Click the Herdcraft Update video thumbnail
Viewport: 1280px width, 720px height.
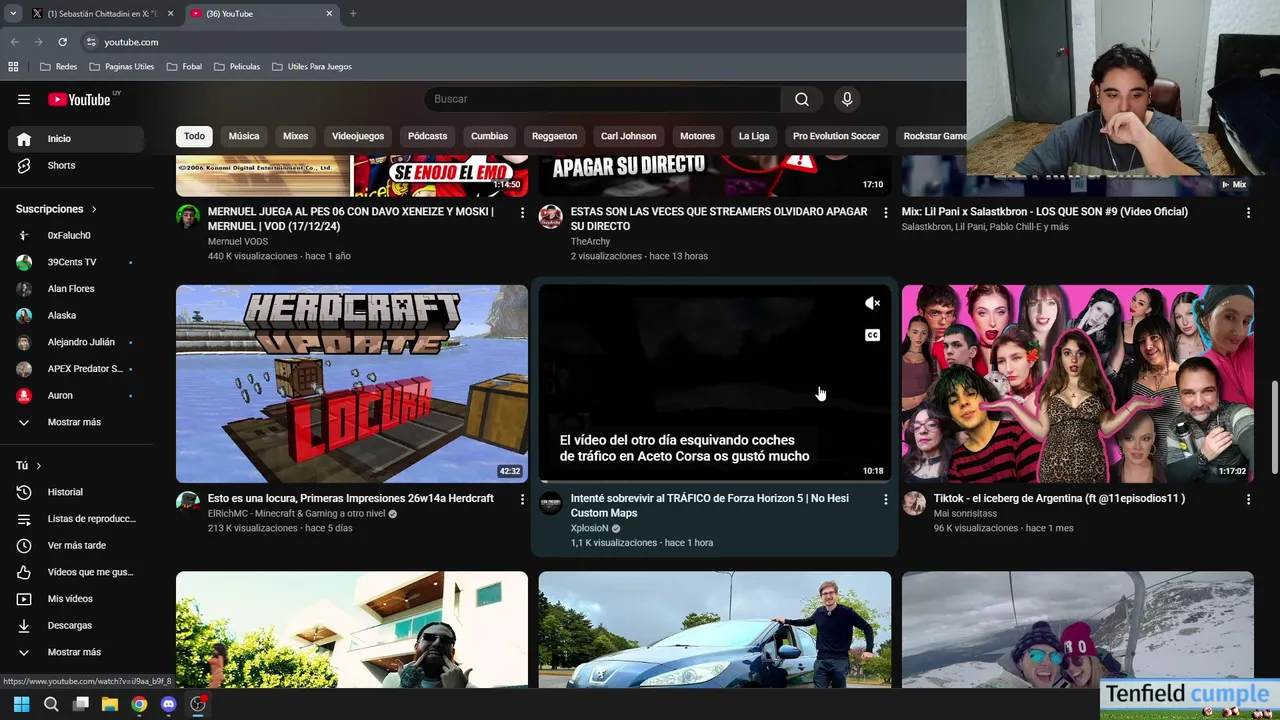[352, 384]
